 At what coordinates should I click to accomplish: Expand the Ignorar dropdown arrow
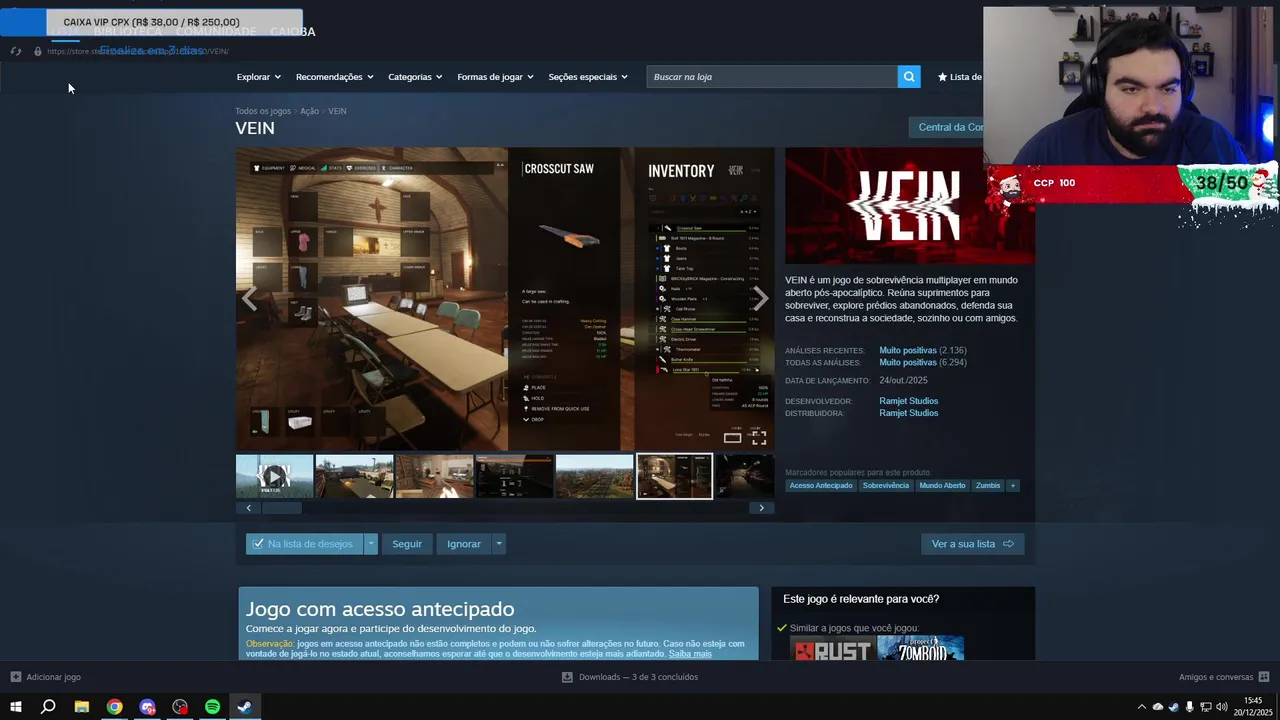pyautogui.click(x=499, y=544)
